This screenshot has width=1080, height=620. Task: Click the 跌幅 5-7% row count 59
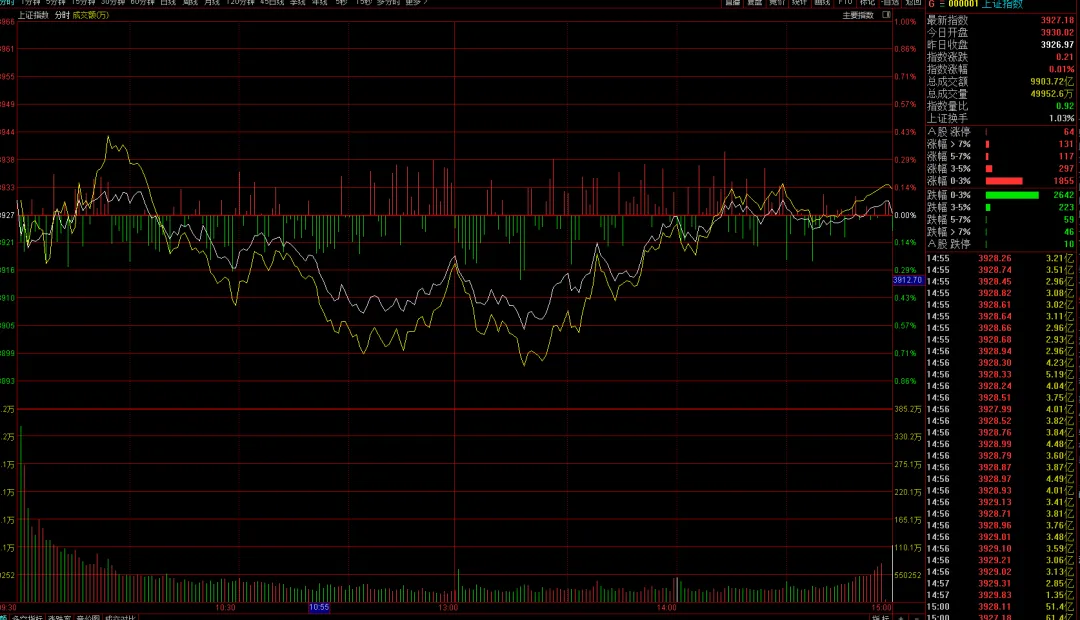tap(1068, 220)
